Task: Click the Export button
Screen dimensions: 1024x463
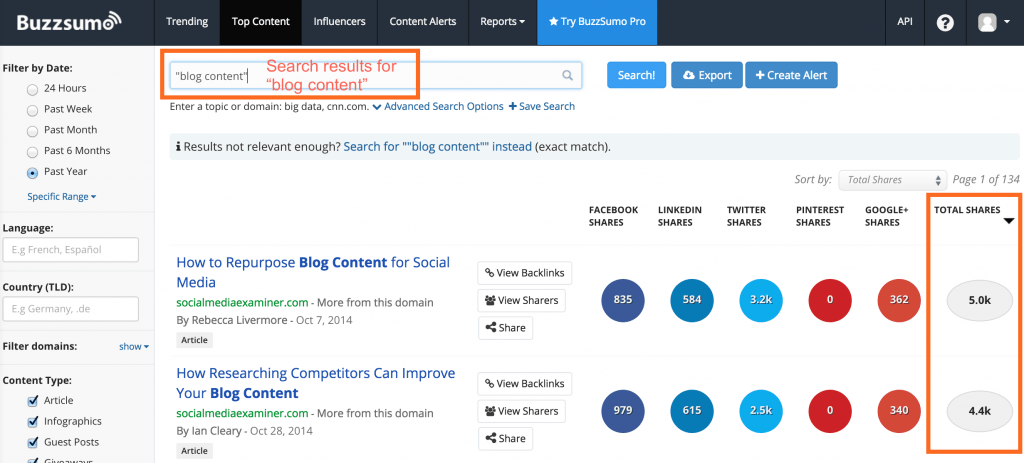Action: click(x=707, y=75)
